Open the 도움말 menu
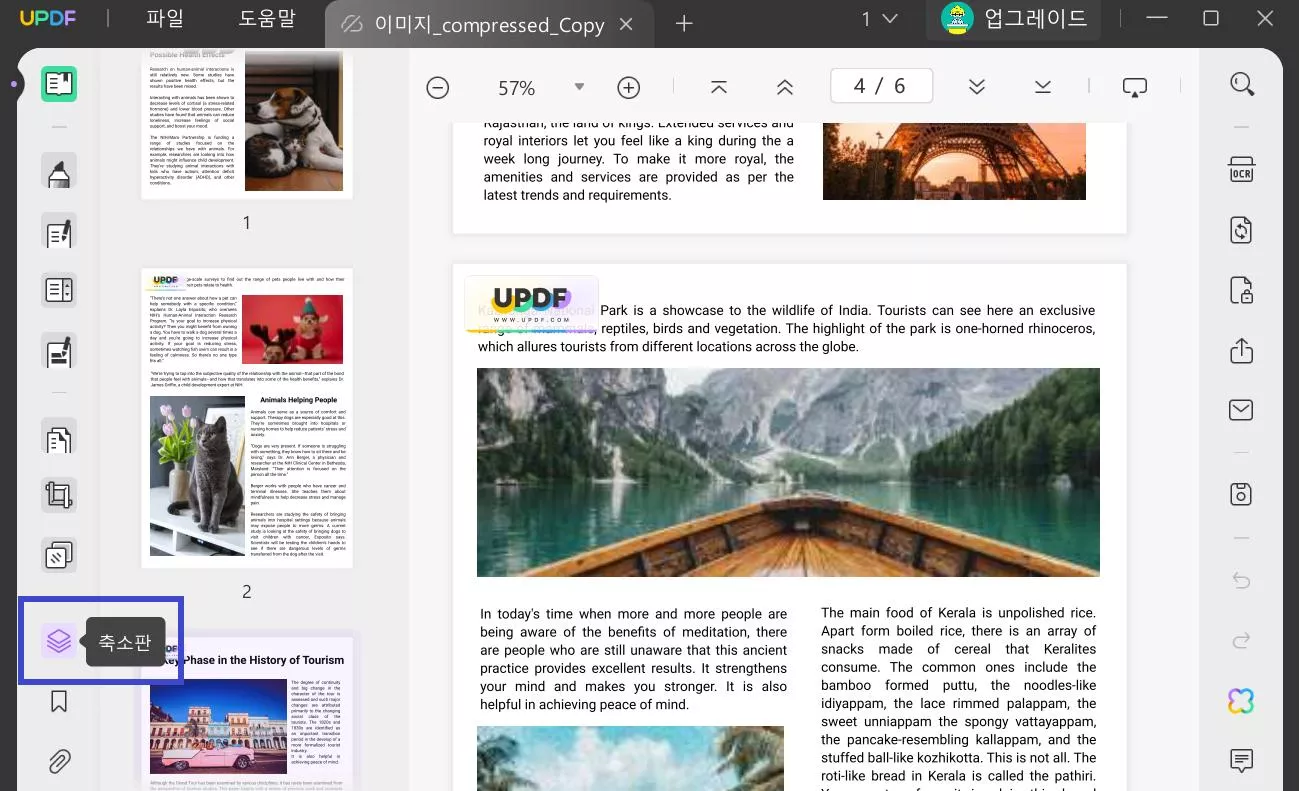Screen dimensions: 1299x791 click(x=267, y=19)
